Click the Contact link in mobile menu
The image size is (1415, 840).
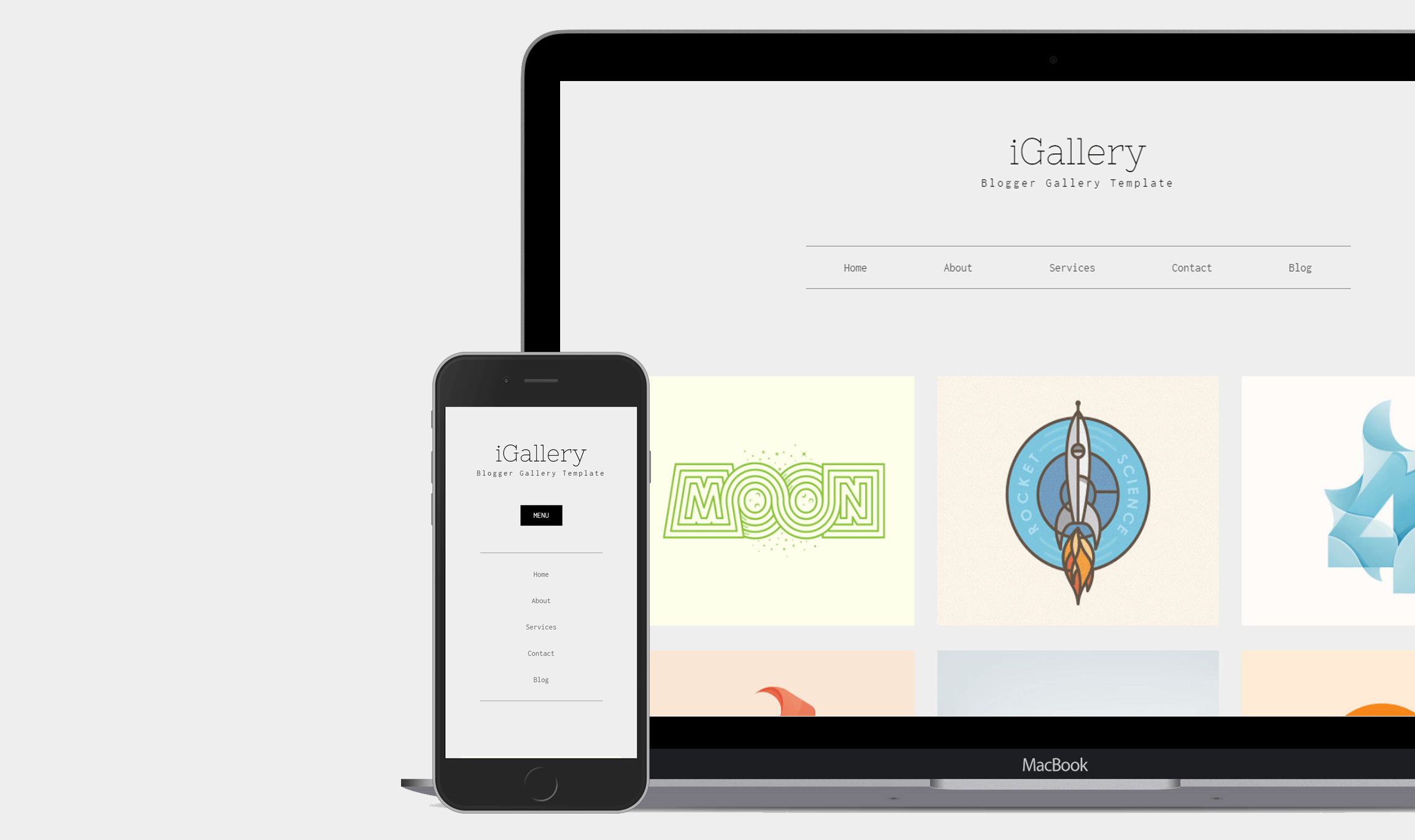(x=541, y=653)
